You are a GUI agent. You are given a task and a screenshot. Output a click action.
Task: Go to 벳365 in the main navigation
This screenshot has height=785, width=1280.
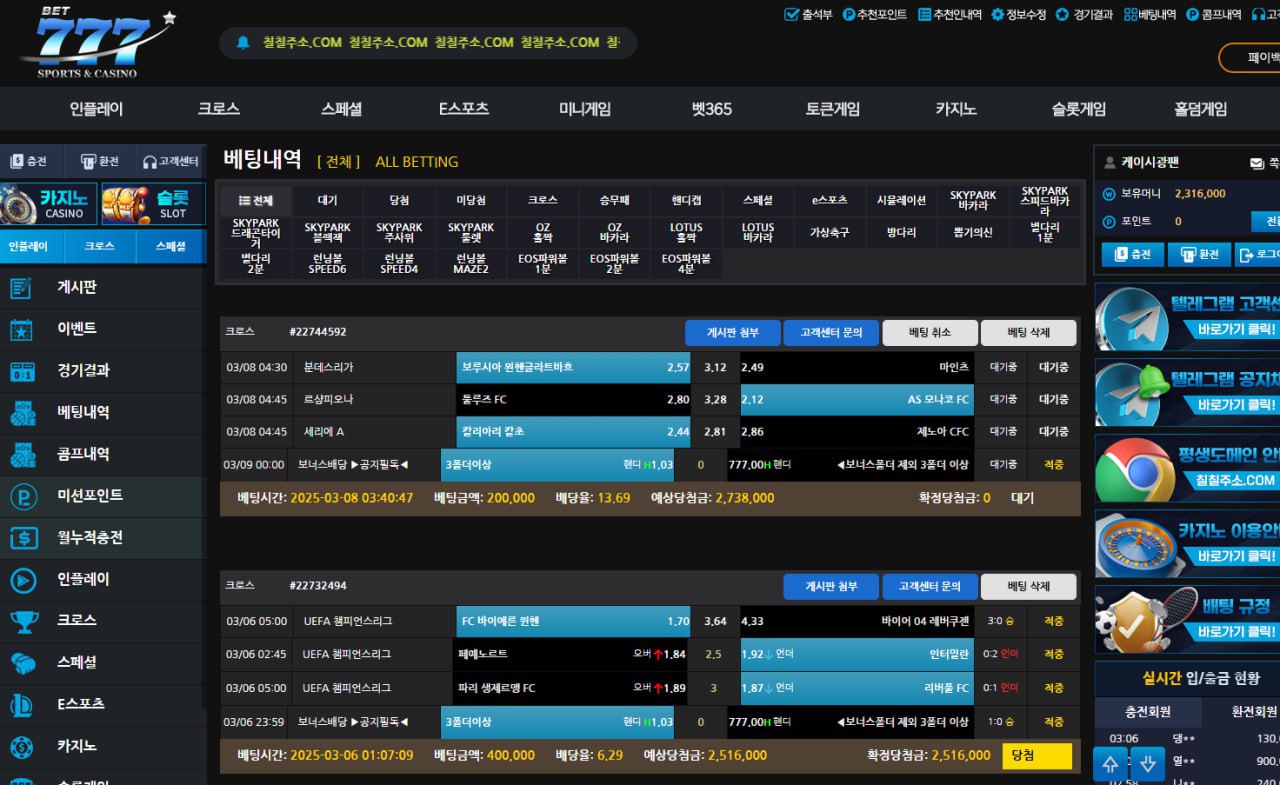point(712,109)
